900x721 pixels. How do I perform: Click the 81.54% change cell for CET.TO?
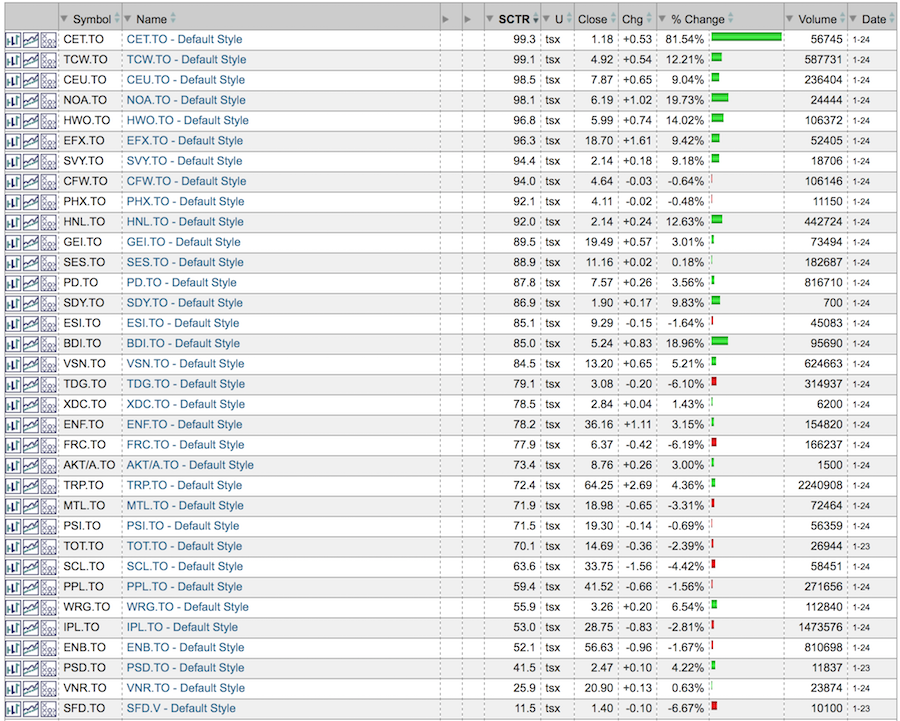coord(685,40)
